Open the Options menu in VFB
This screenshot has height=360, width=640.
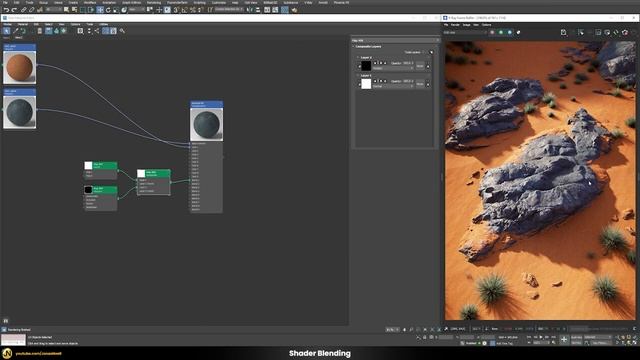(486, 25)
